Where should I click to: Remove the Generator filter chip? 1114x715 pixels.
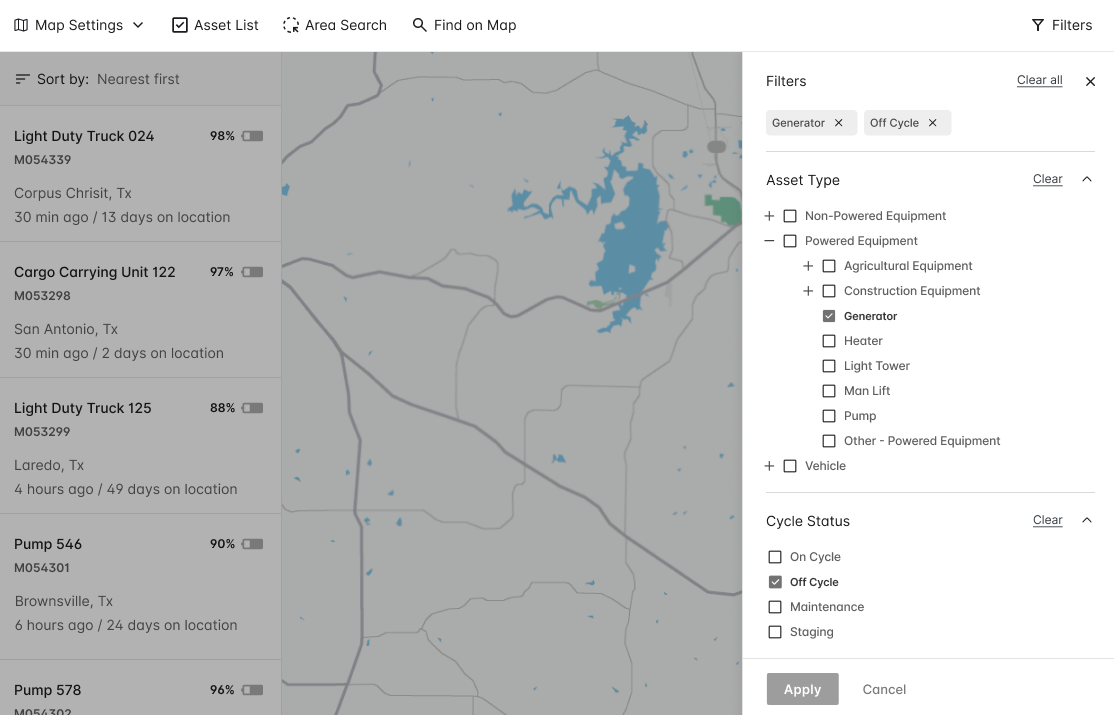point(839,123)
